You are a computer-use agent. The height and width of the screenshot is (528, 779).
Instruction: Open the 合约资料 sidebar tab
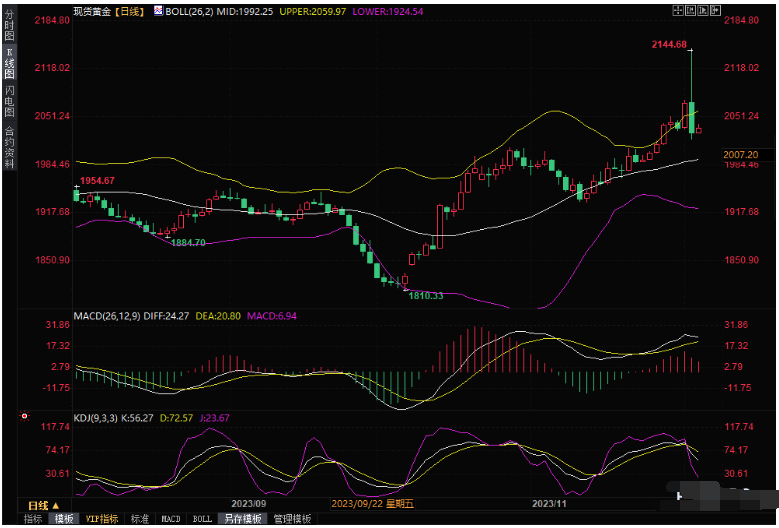click(x=9, y=147)
